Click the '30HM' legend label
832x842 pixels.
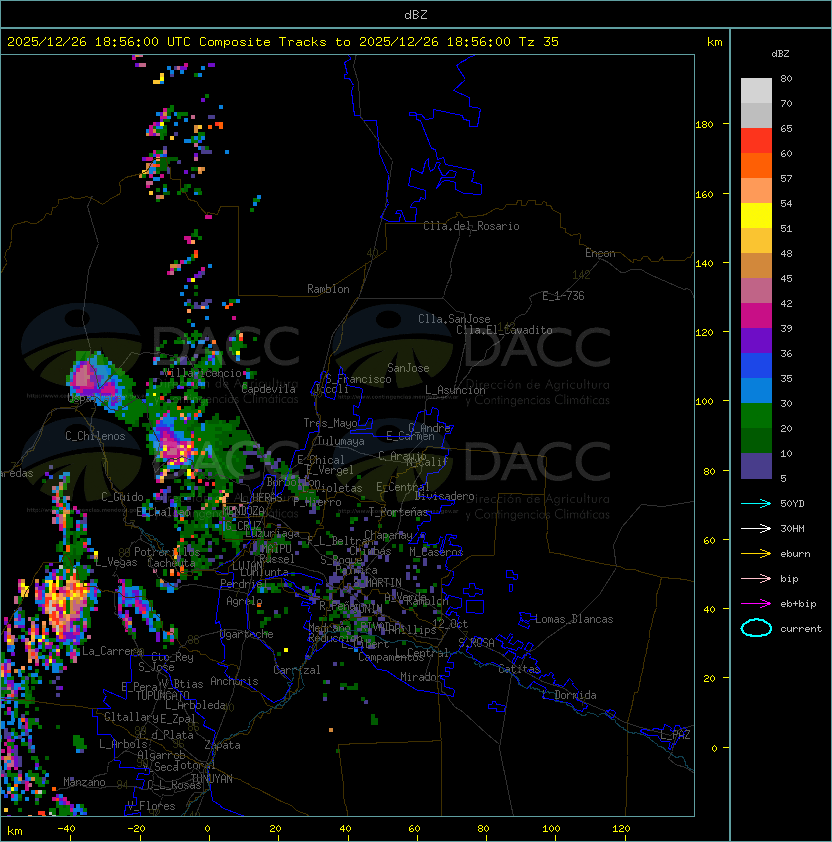792,528
